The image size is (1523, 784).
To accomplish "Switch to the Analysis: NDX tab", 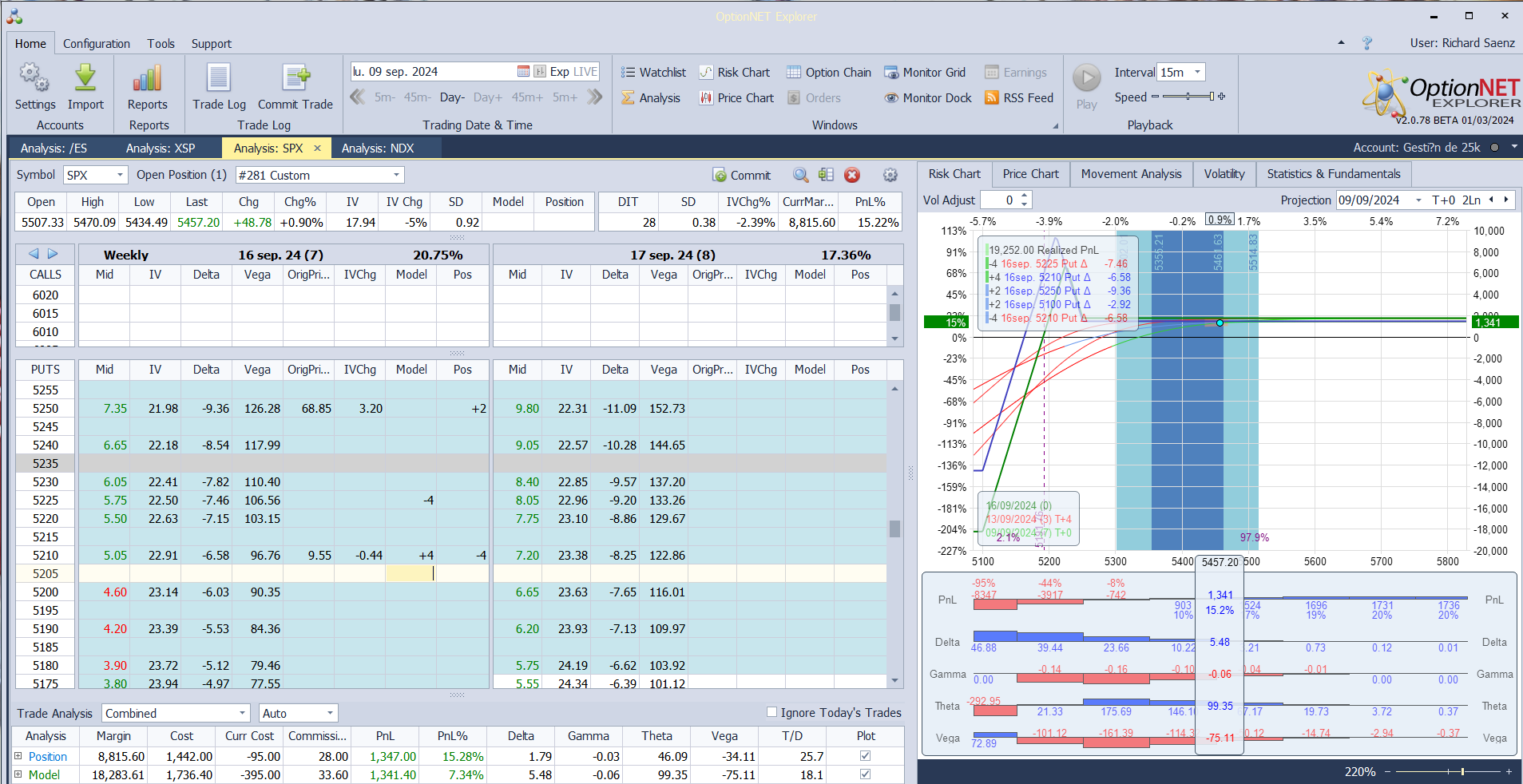I will point(377,148).
